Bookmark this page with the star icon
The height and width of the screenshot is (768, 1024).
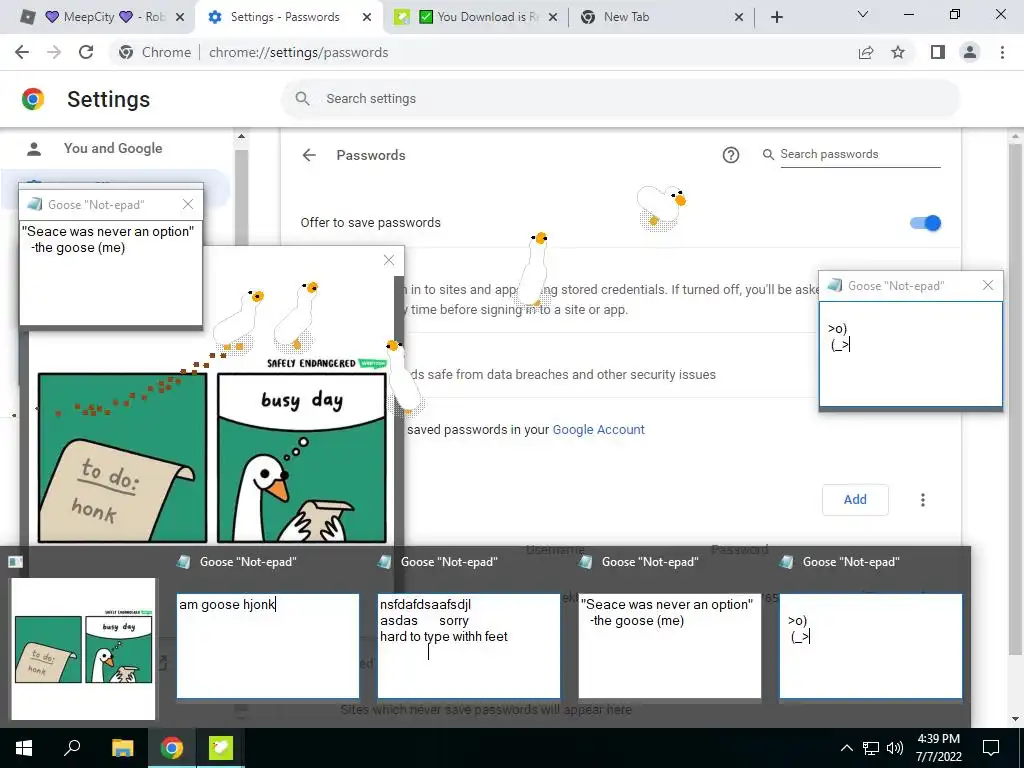click(x=898, y=52)
